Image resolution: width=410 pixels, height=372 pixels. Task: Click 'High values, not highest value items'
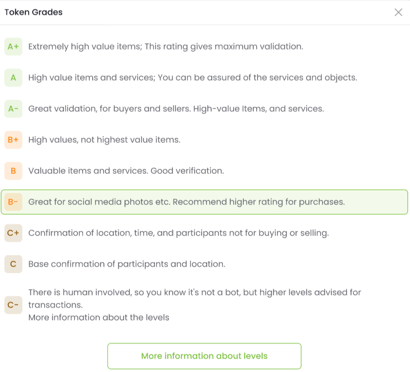(104, 140)
